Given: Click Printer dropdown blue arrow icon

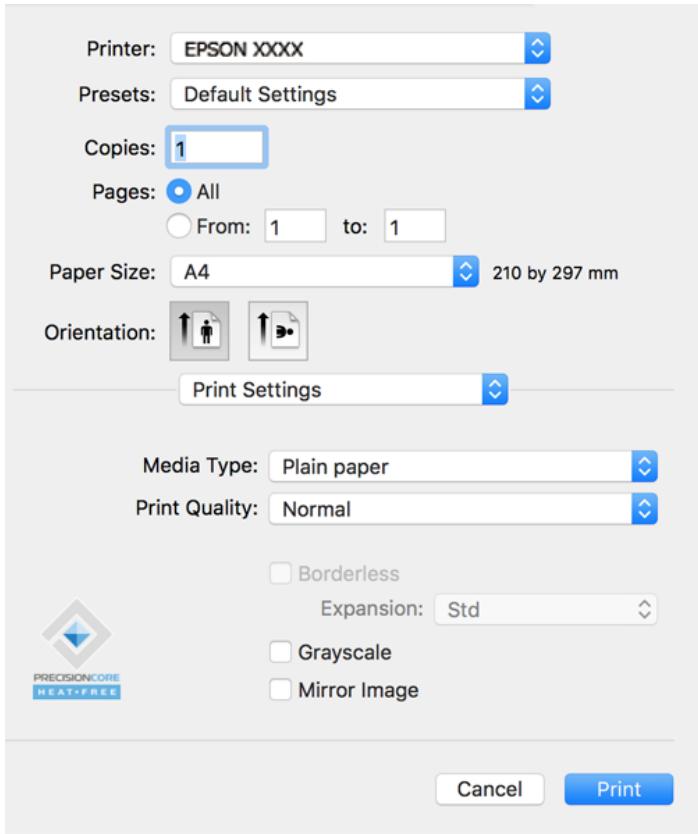Looking at the screenshot, I should click(537, 48).
